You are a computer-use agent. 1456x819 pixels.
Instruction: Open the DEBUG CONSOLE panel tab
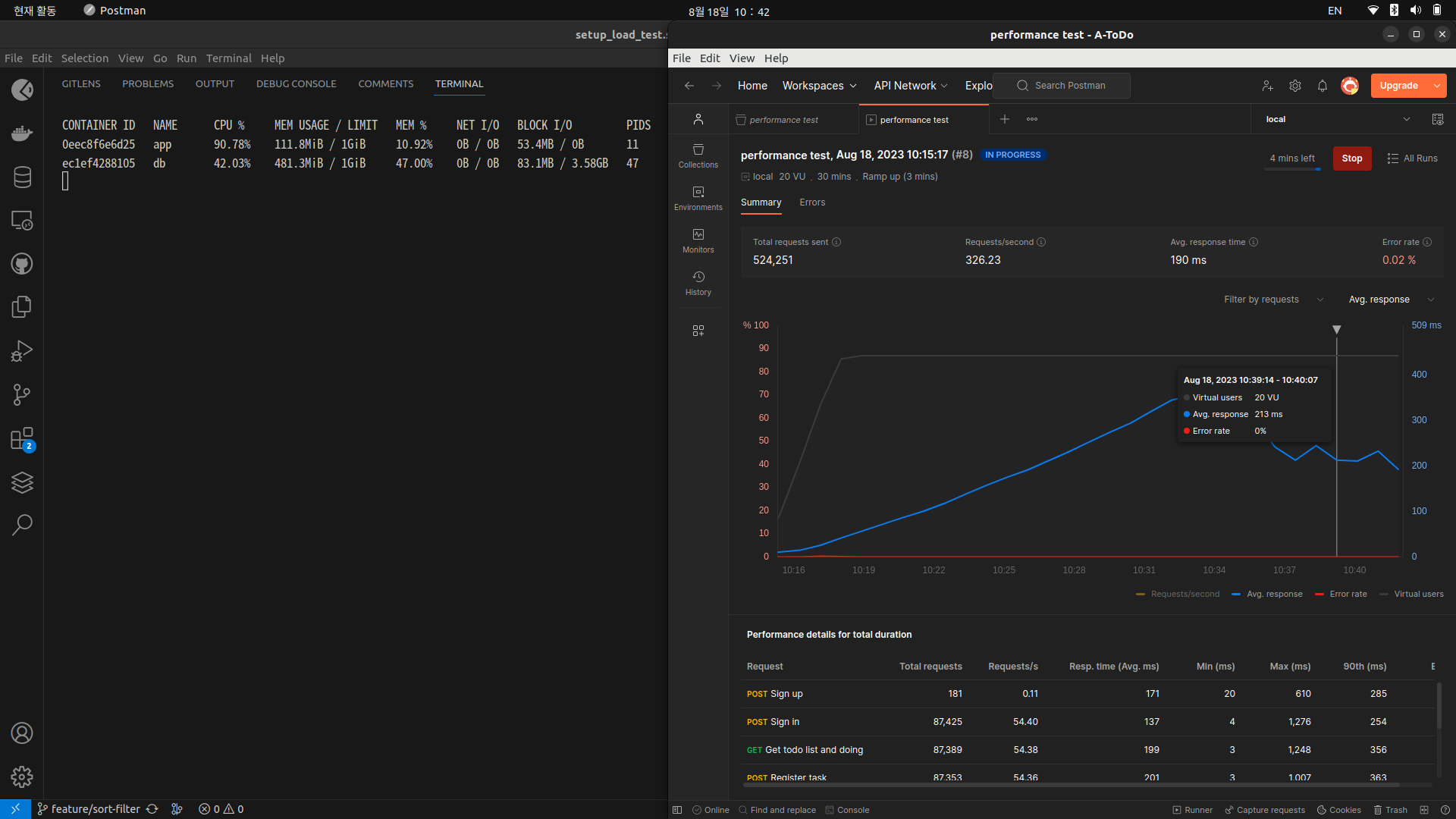(296, 84)
